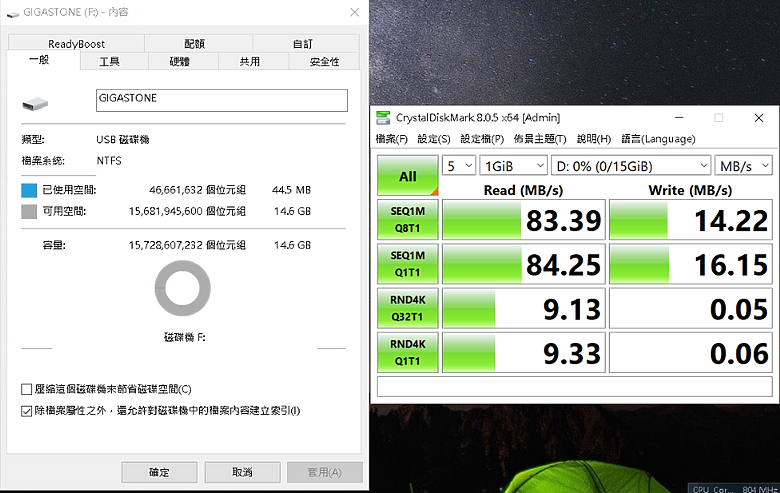Click the drive icon beside the GIGASTONE name field
780x493 pixels.
(35, 103)
